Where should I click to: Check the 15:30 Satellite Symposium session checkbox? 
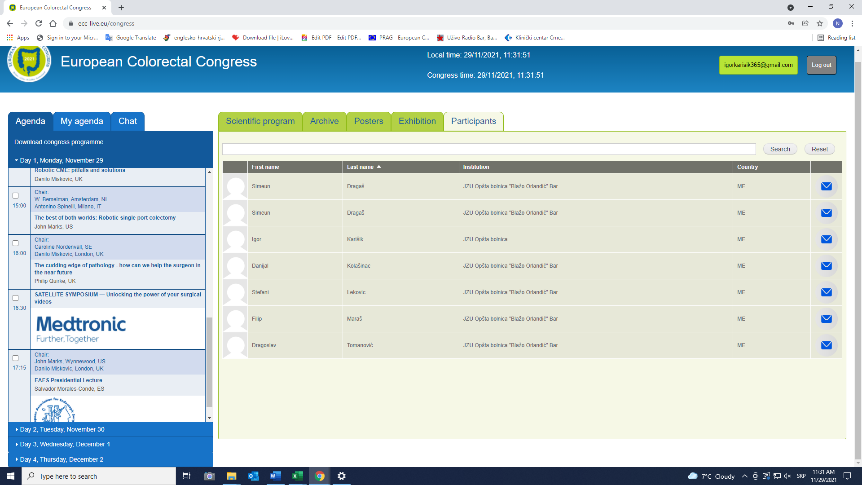coord(15,296)
